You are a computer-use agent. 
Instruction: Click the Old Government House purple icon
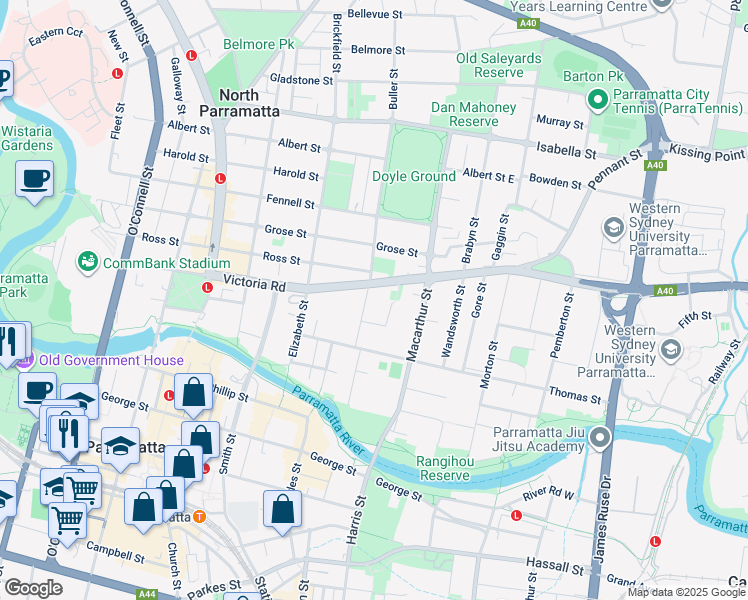pos(25,361)
